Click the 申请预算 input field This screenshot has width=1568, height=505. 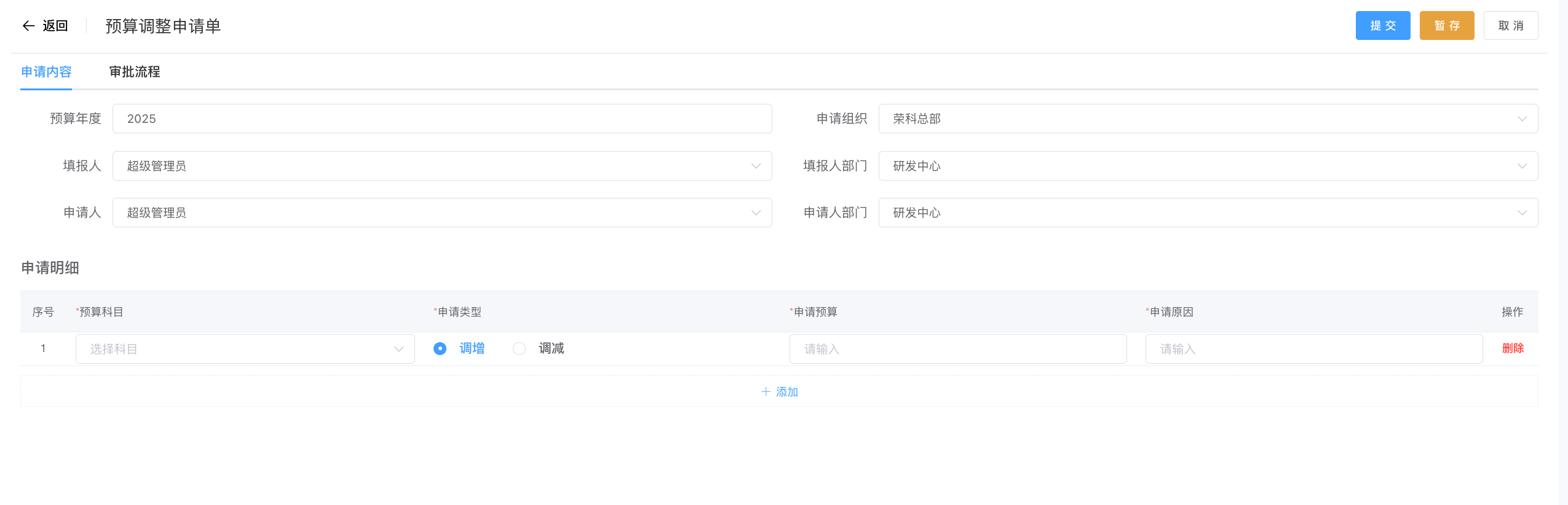(957, 349)
